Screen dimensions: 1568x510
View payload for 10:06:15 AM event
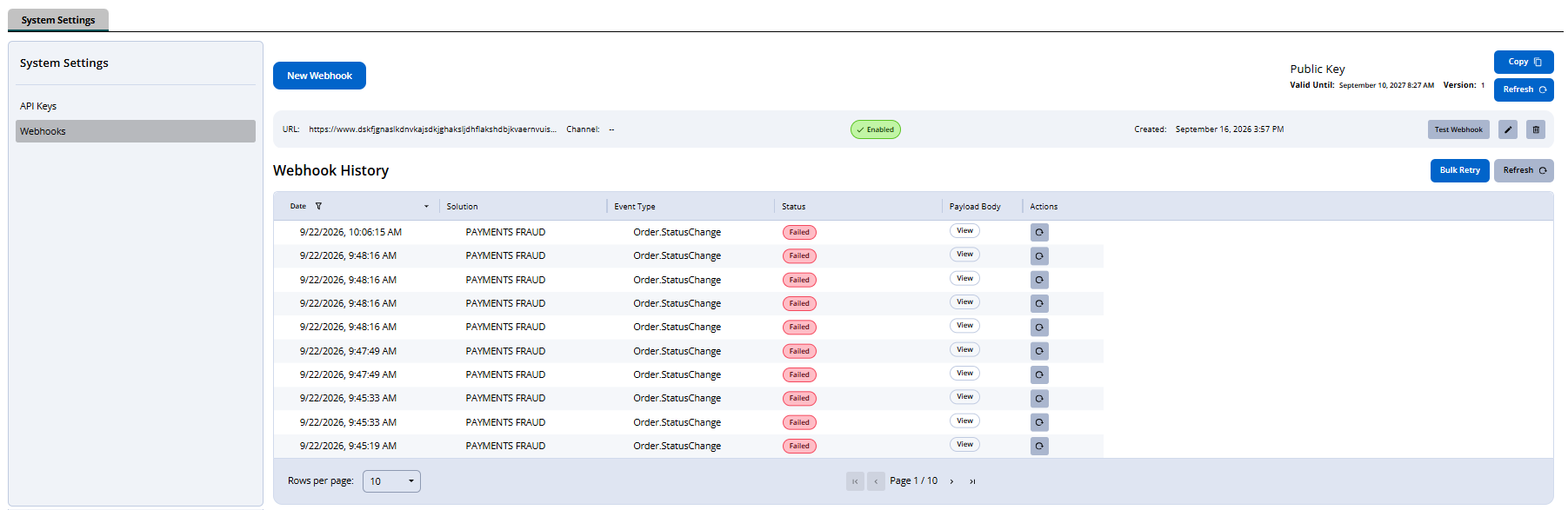pyautogui.click(x=964, y=230)
